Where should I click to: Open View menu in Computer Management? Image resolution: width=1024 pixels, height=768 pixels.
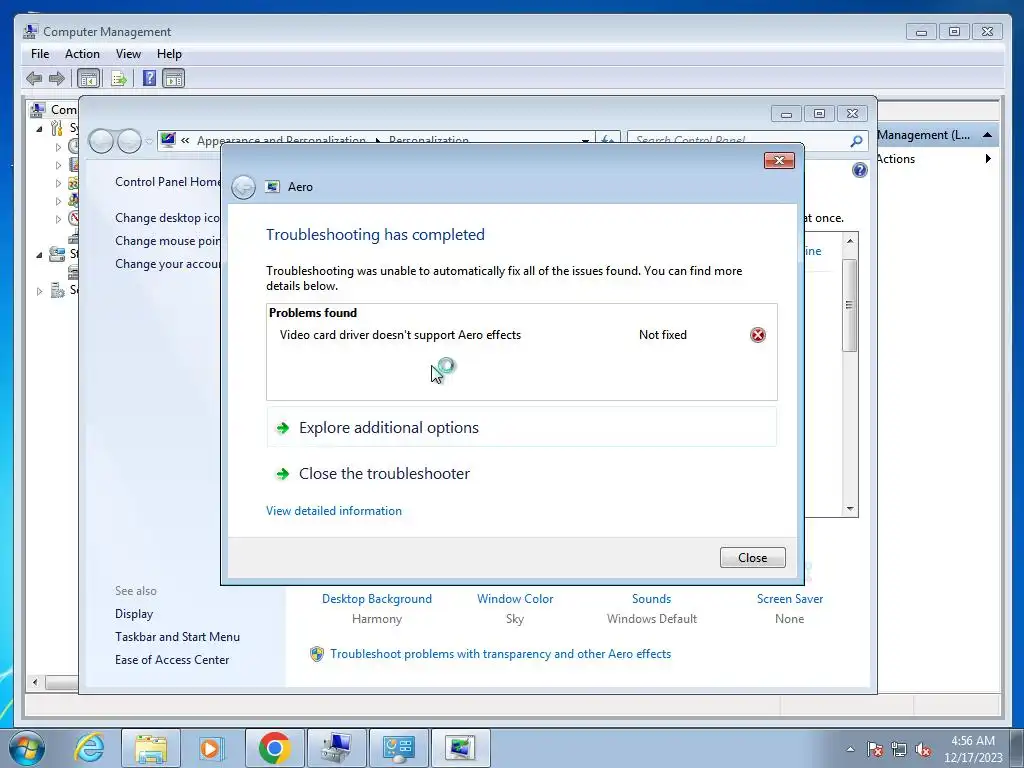(x=128, y=54)
